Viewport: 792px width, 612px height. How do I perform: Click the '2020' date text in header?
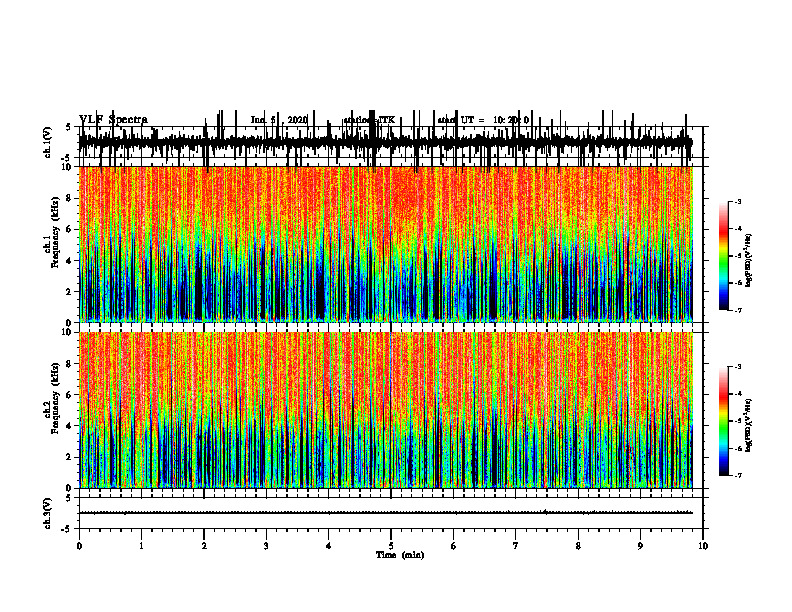tap(298, 120)
